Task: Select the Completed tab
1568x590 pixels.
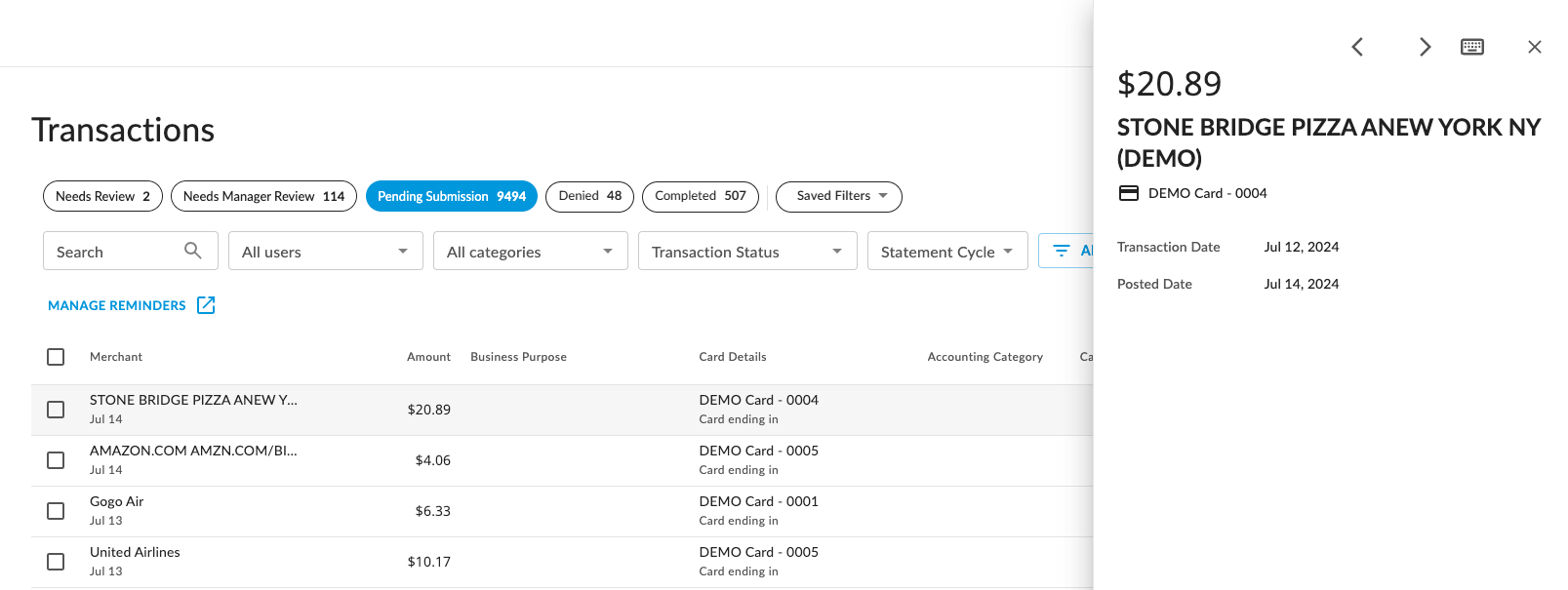Action: pos(700,196)
